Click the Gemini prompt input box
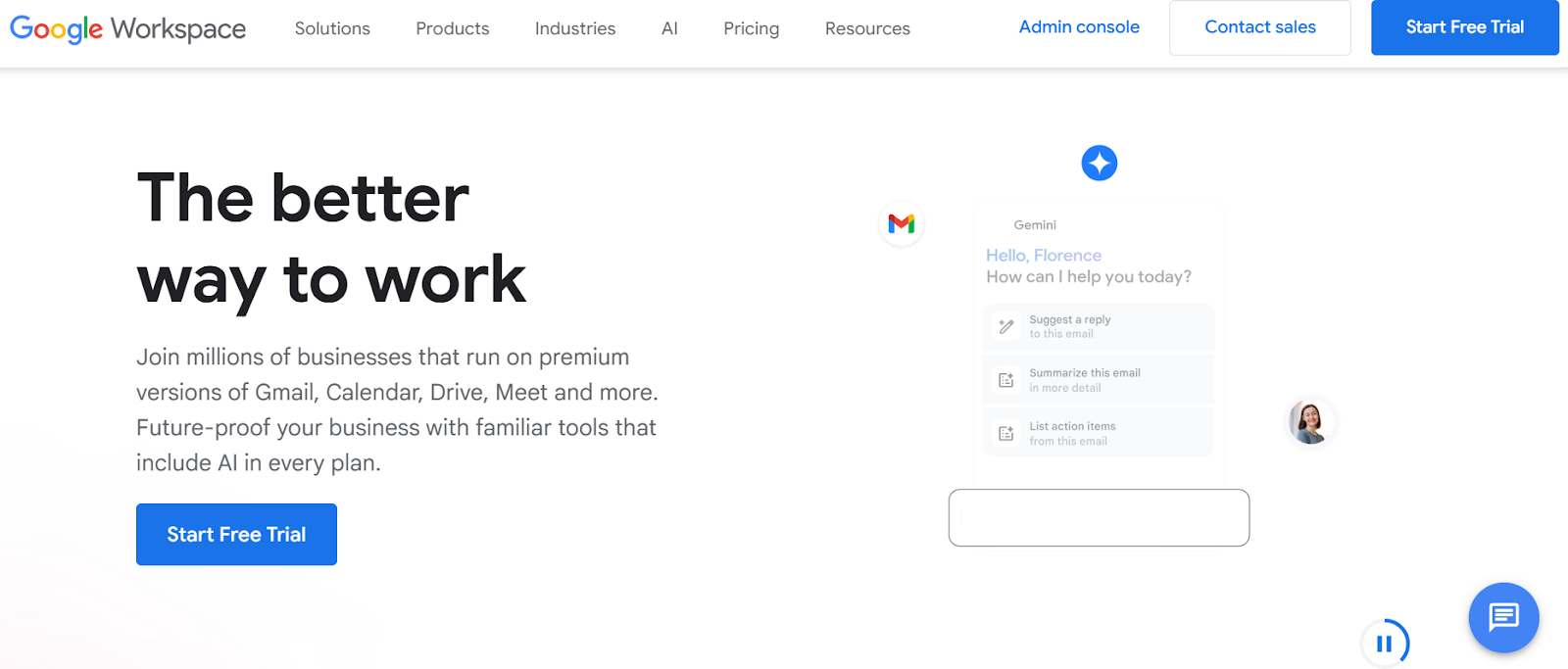 (1099, 517)
